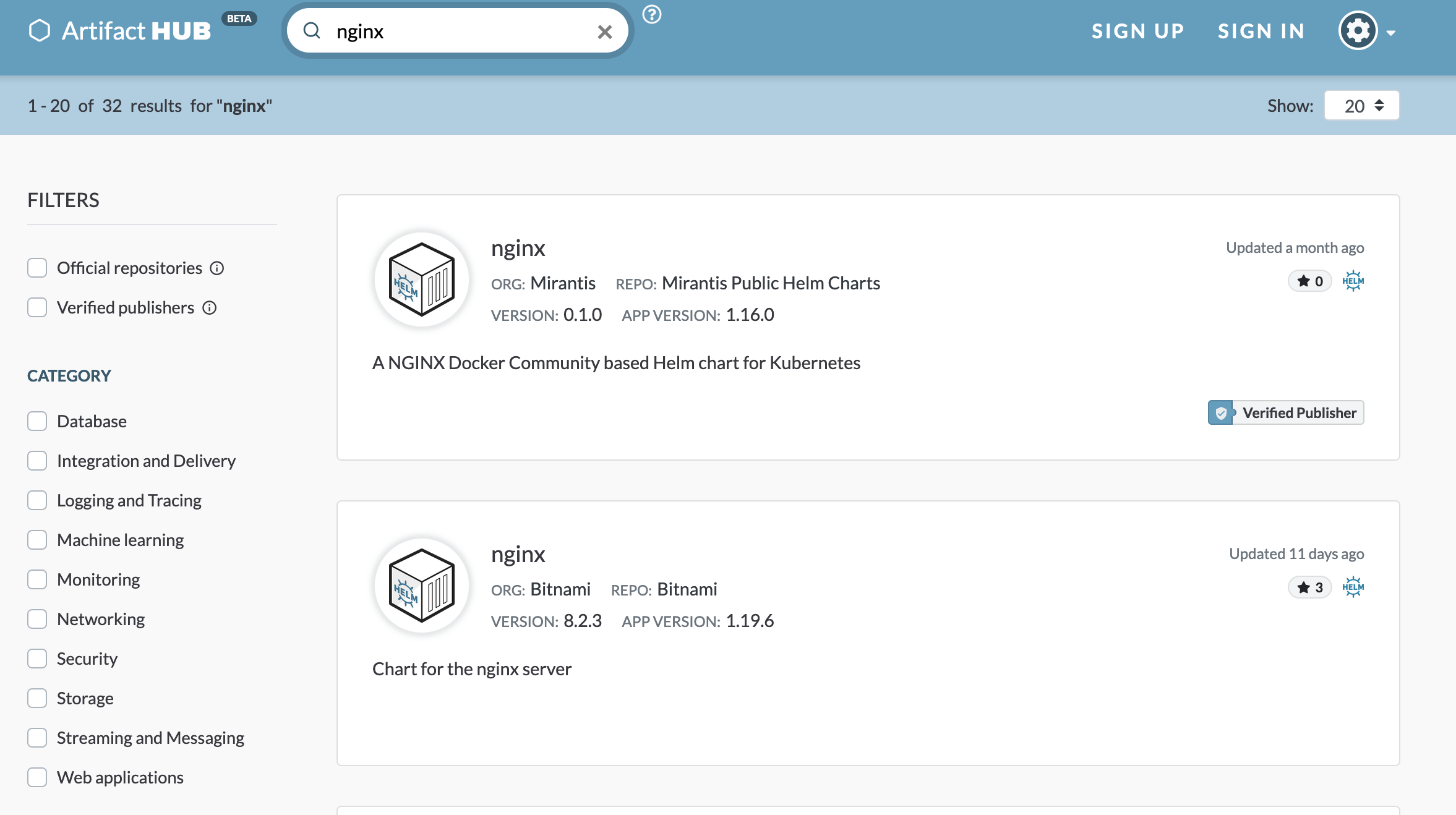Show info about Official repositories
Viewport: 1456px width, 815px height.
216,268
